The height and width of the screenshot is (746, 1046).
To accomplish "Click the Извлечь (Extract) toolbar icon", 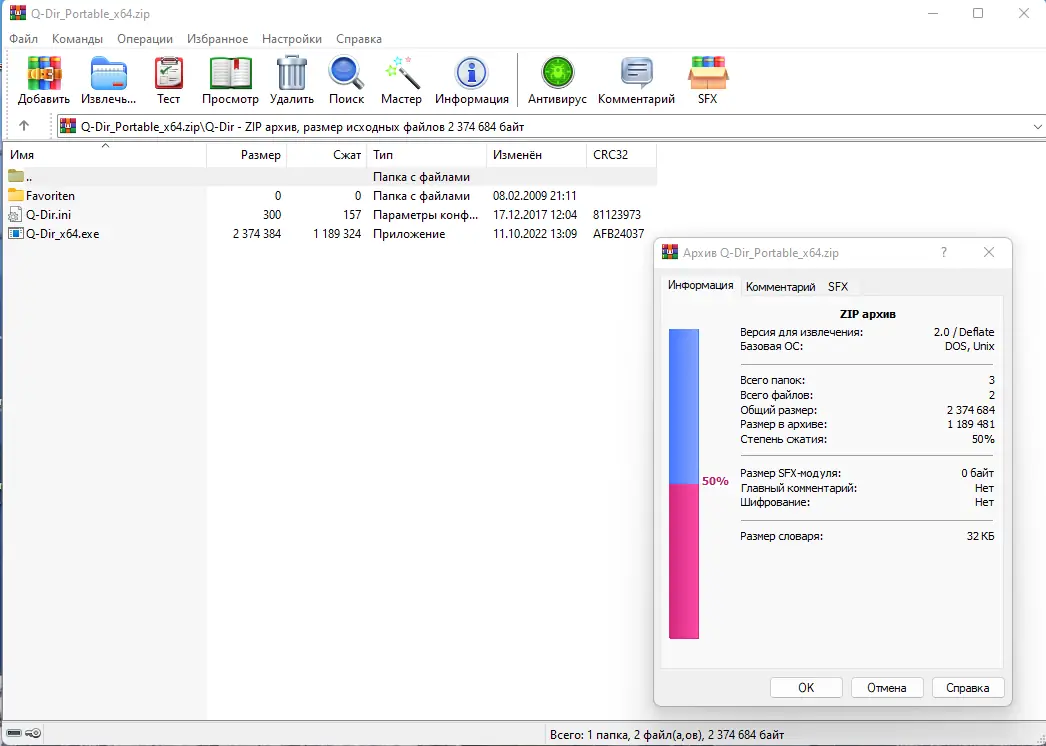I will (x=109, y=73).
